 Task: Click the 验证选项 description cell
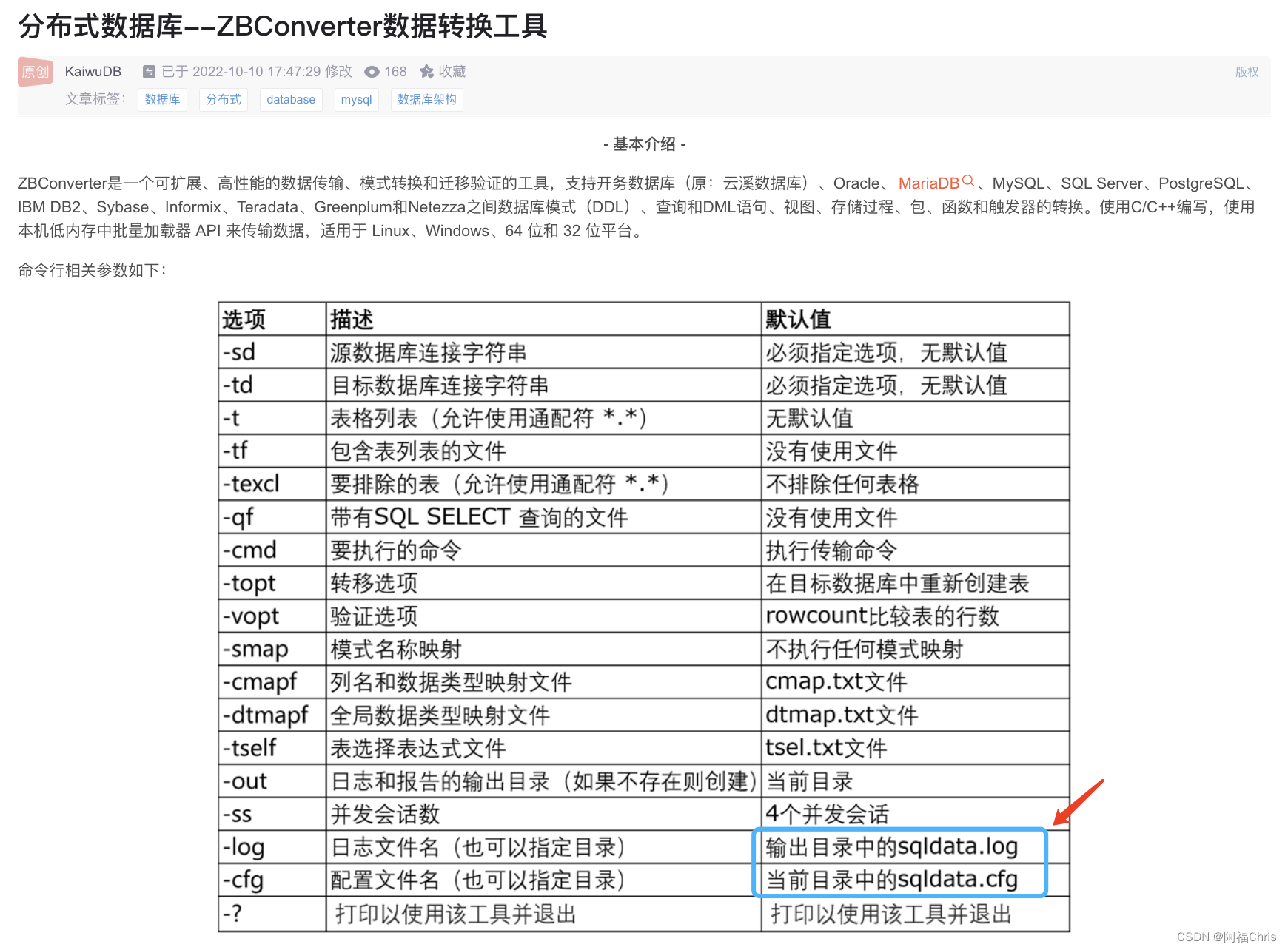(x=544, y=616)
